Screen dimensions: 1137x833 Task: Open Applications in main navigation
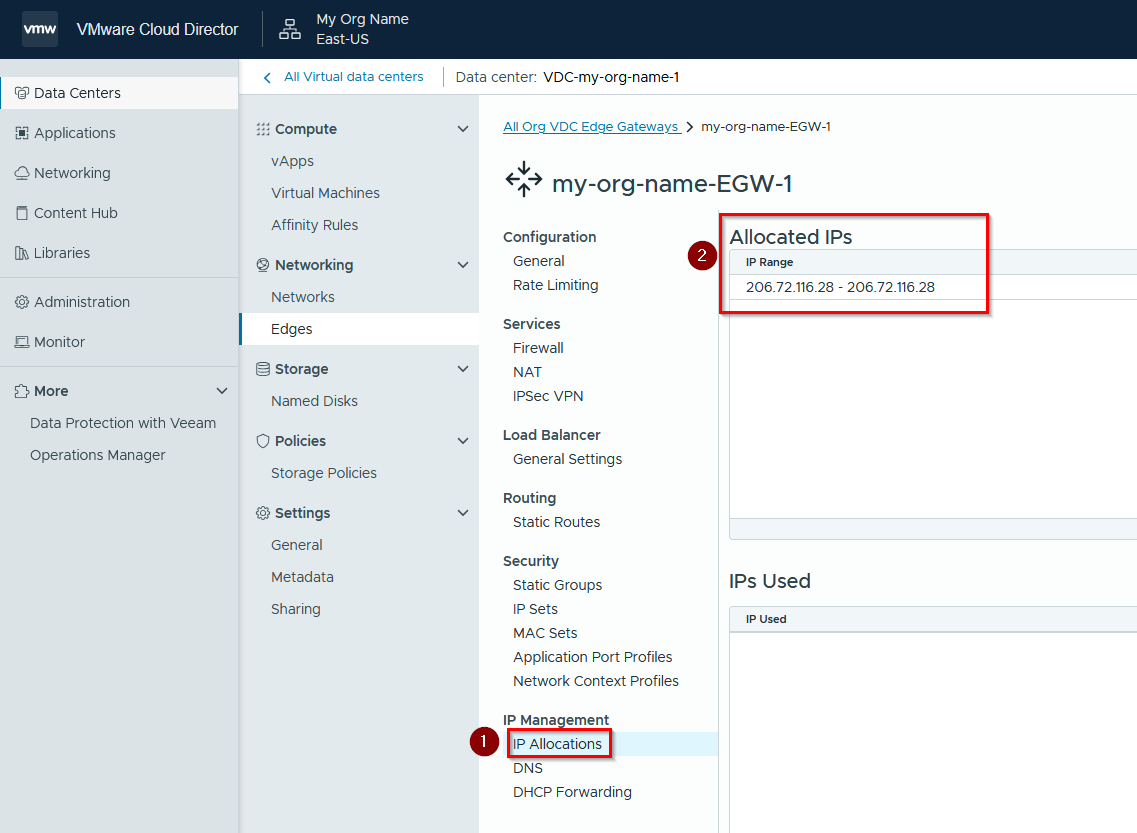point(75,133)
